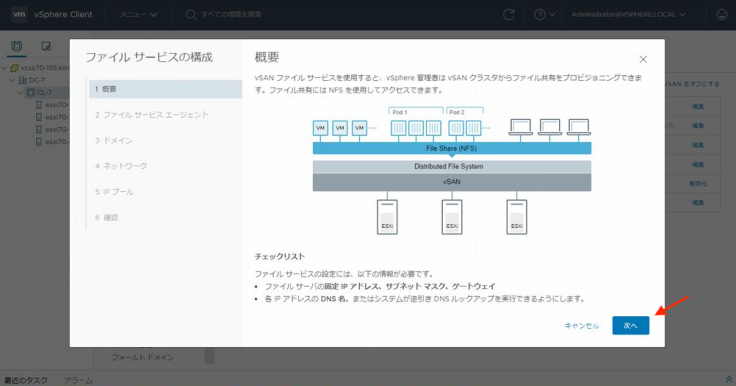Click the 有効化 link on right panel

698,183
